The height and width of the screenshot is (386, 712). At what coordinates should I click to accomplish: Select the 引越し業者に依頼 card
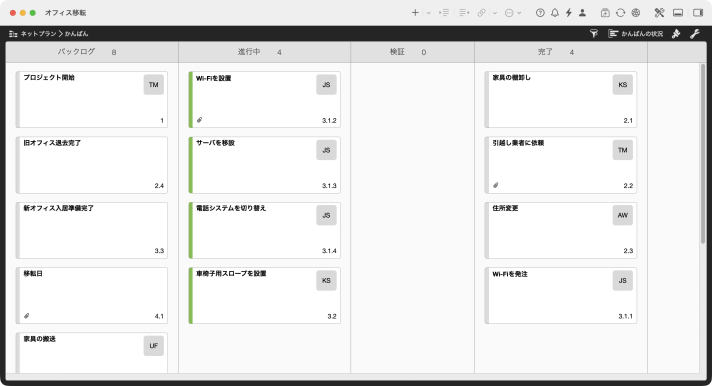click(x=561, y=165)
